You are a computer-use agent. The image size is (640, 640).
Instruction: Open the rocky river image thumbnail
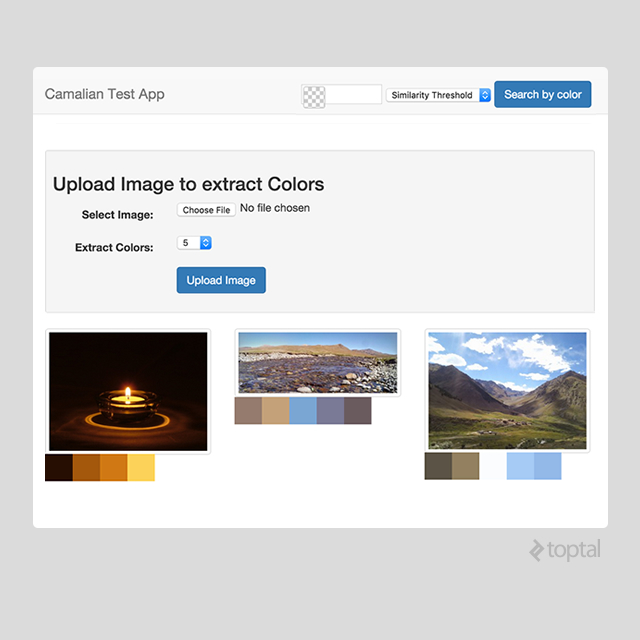318,363
